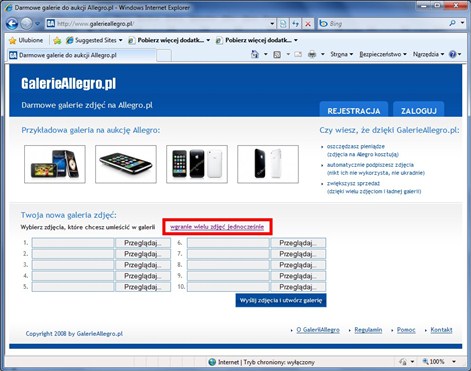Click the file path field for photo 6
471x371 pixels.
pyautogui.click(x=228, y=243)
